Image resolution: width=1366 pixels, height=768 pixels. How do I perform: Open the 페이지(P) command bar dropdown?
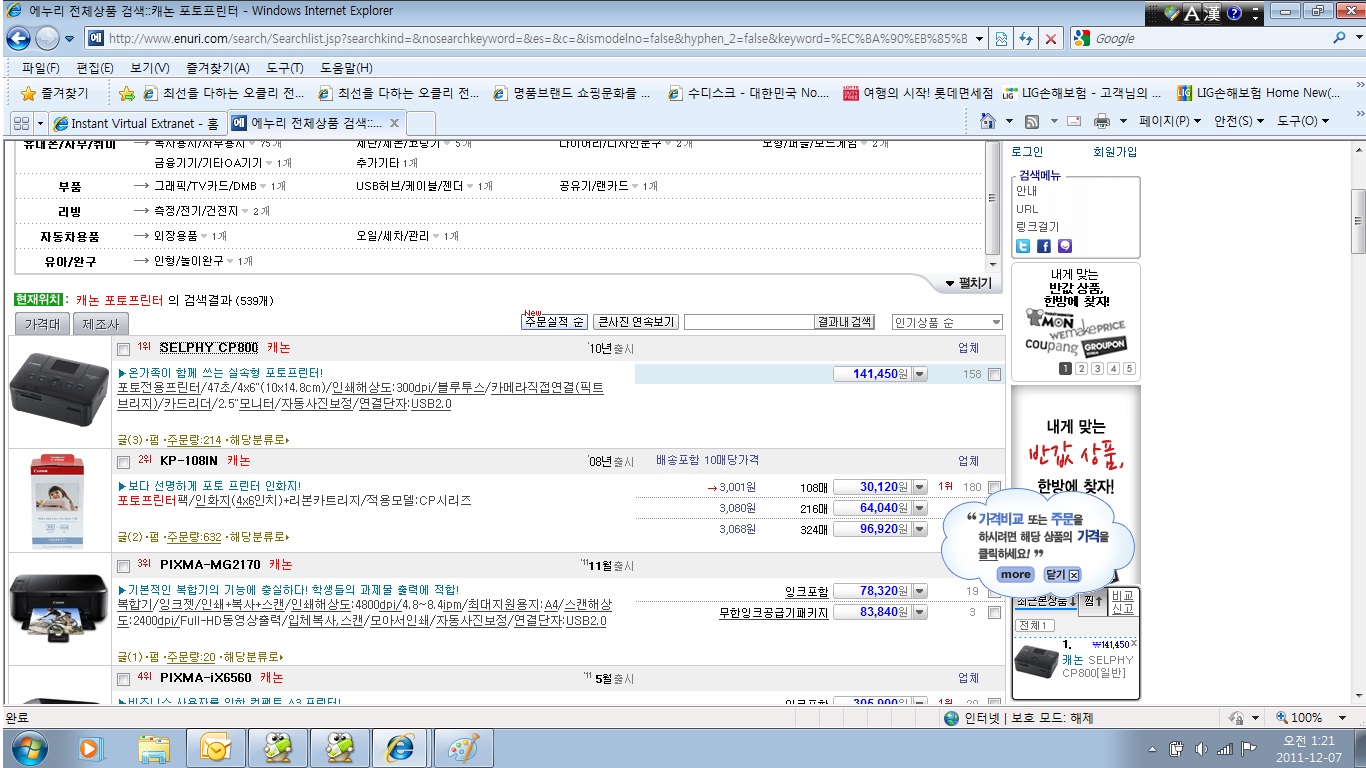point(1170,121)
